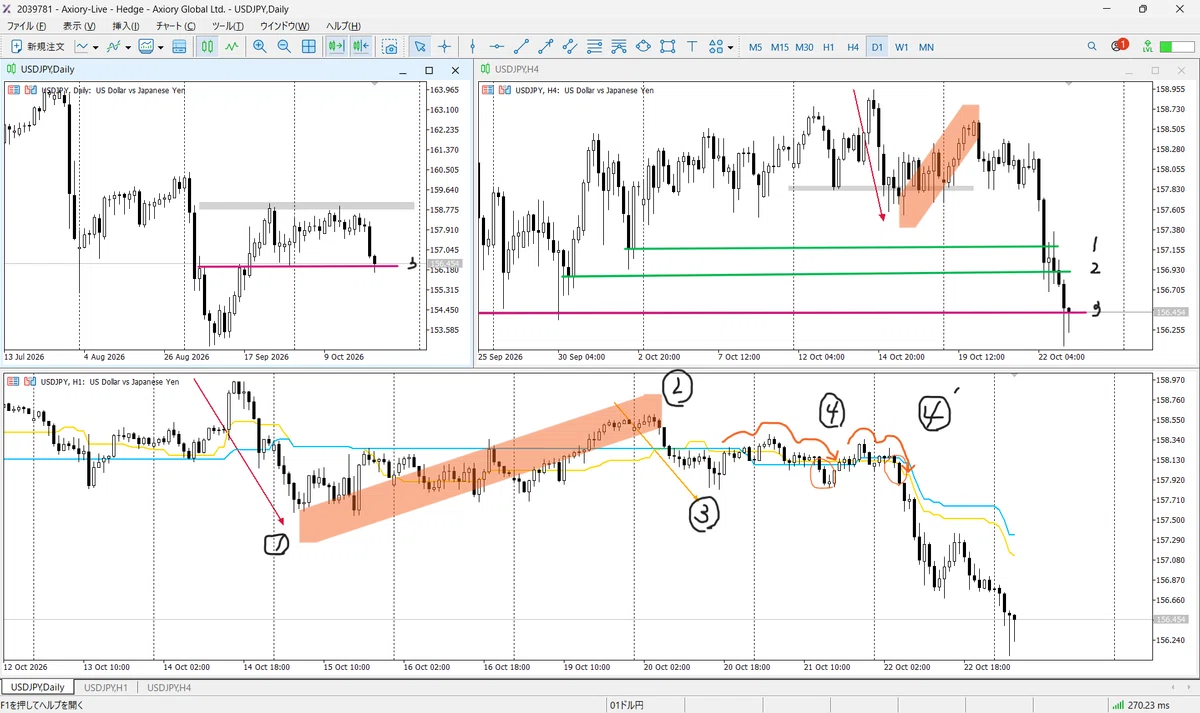Select the ellipse shape tool
The height and width of the screenshot is (713, 1200).
point(642,47)
